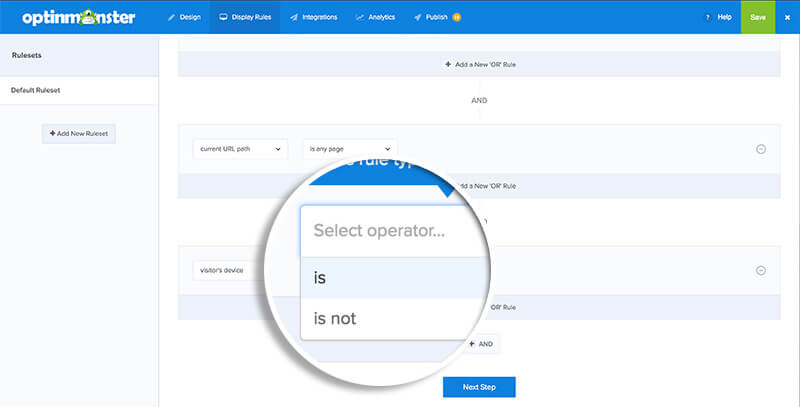Click the + AND button
The height and width of the screenshot is (407, 800).
pos(481,344)
